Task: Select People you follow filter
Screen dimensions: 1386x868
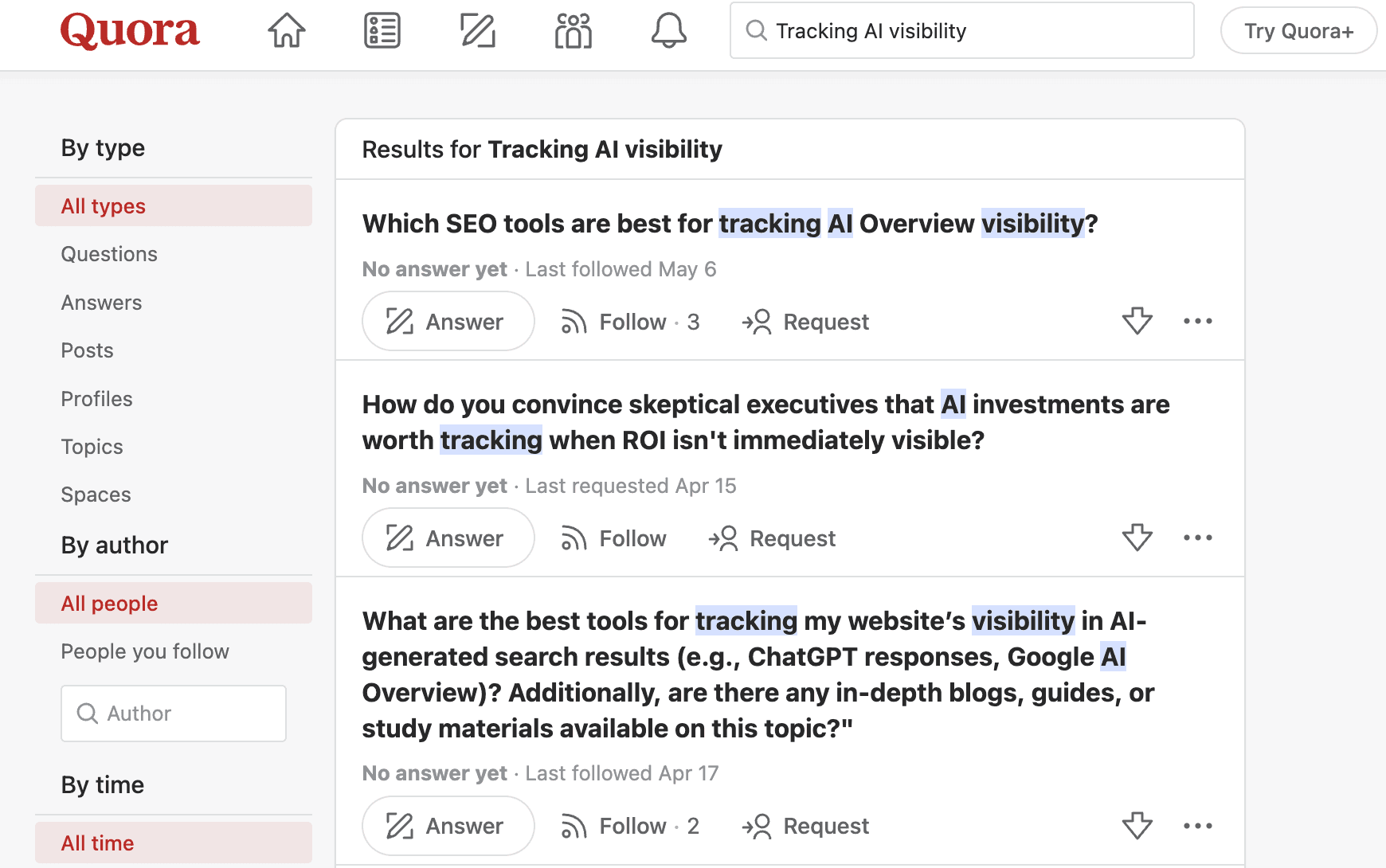Action: pyautogui.click(x=145, y=651)
